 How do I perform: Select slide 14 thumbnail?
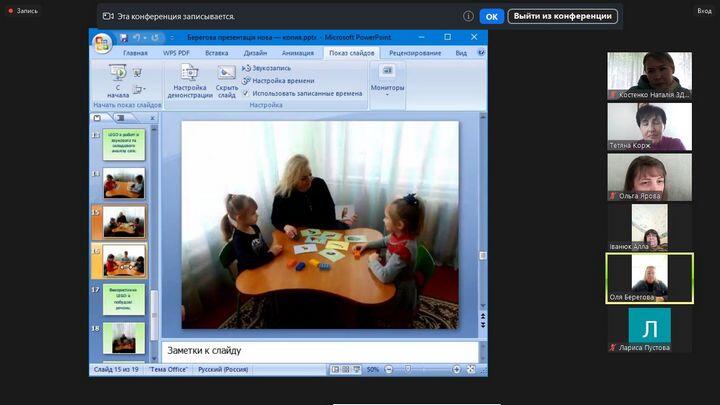[124, 183]
